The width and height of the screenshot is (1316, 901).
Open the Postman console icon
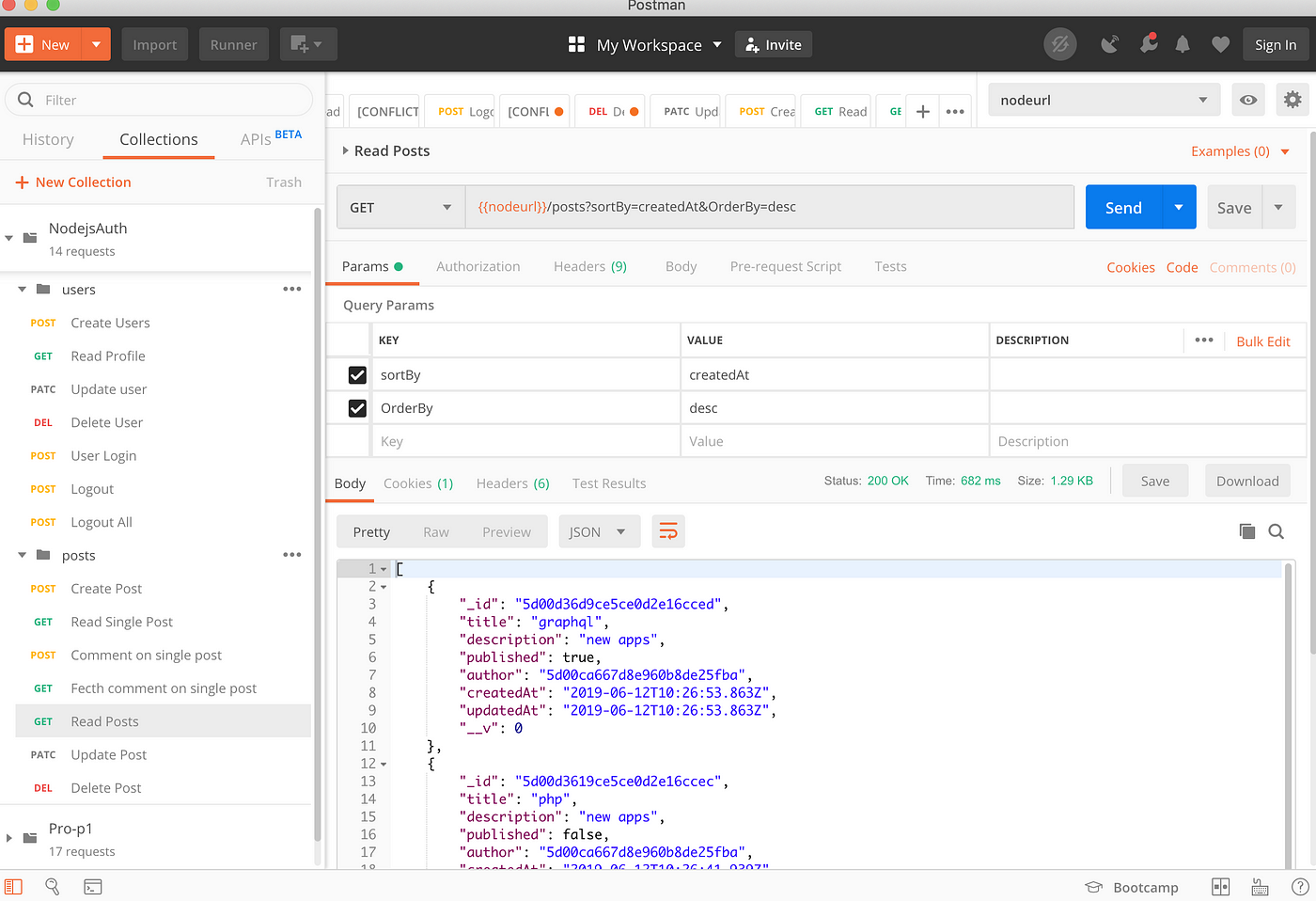[93, 886]
